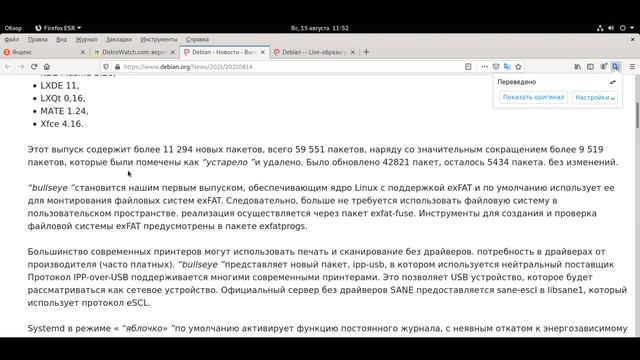This screenshot has width=640, height=360.
Task: Click the text 'MATE 1.24,'
Action: 64,111
